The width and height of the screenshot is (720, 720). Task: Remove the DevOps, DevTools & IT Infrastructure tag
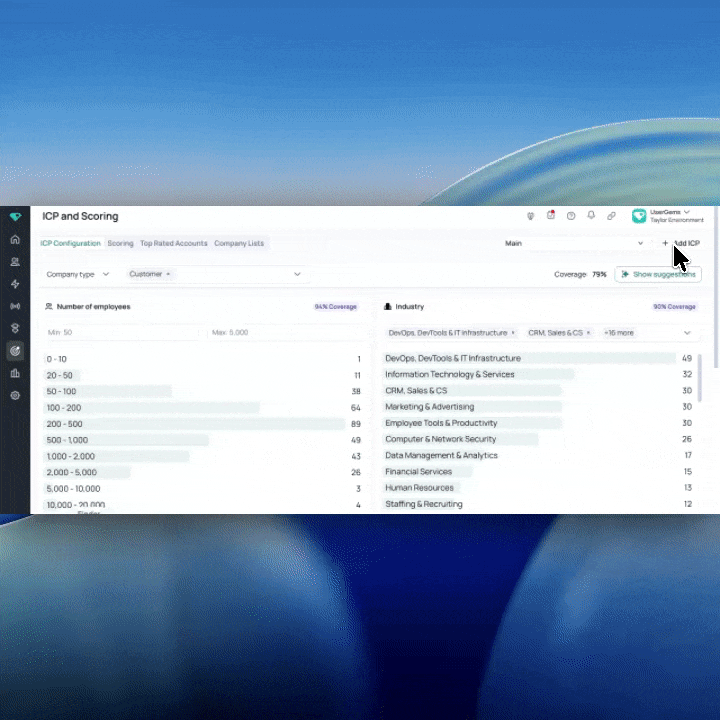tap(513, 333)
